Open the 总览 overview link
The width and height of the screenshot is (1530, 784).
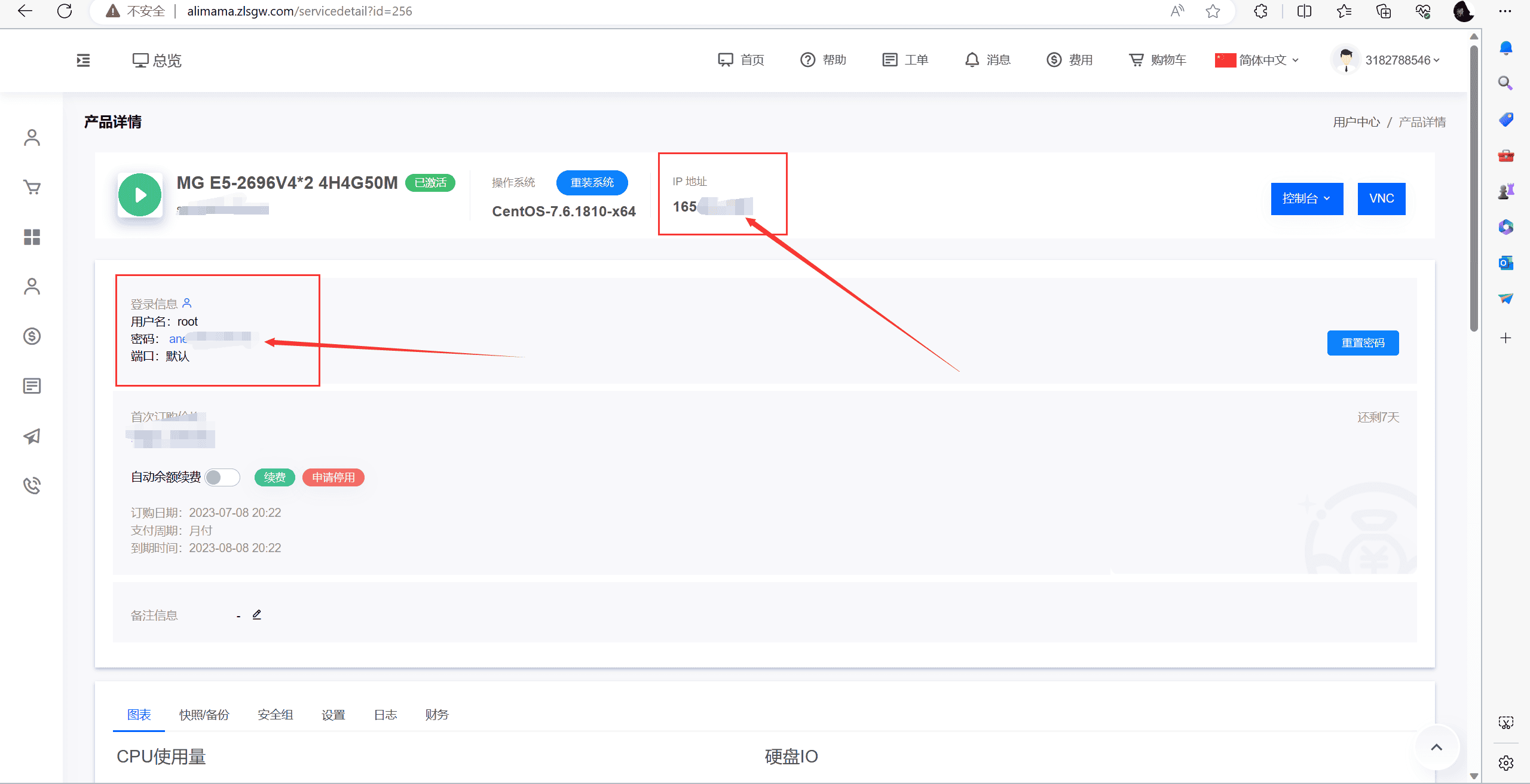click(157, 60)
